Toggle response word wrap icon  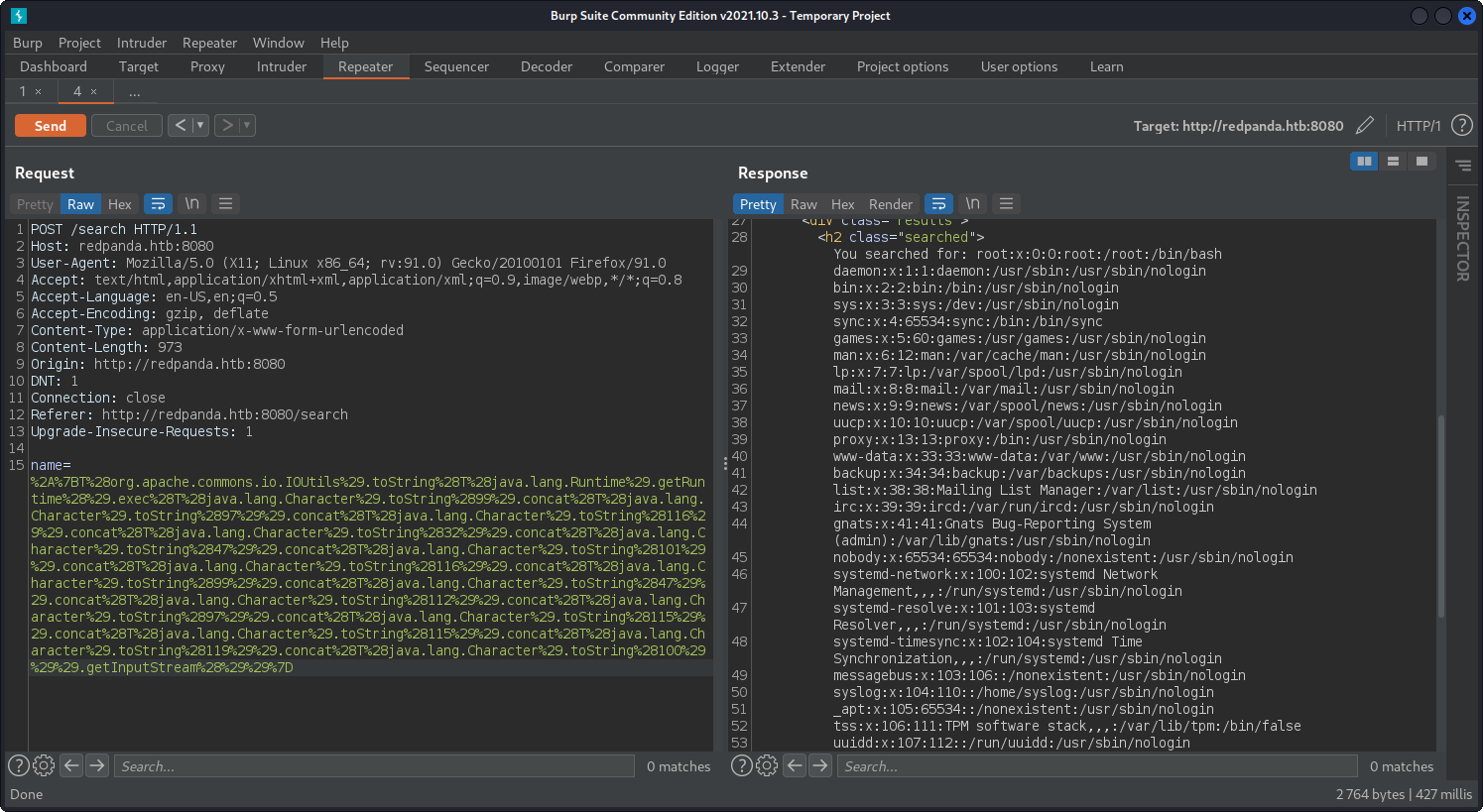click(x=938, y=203)
